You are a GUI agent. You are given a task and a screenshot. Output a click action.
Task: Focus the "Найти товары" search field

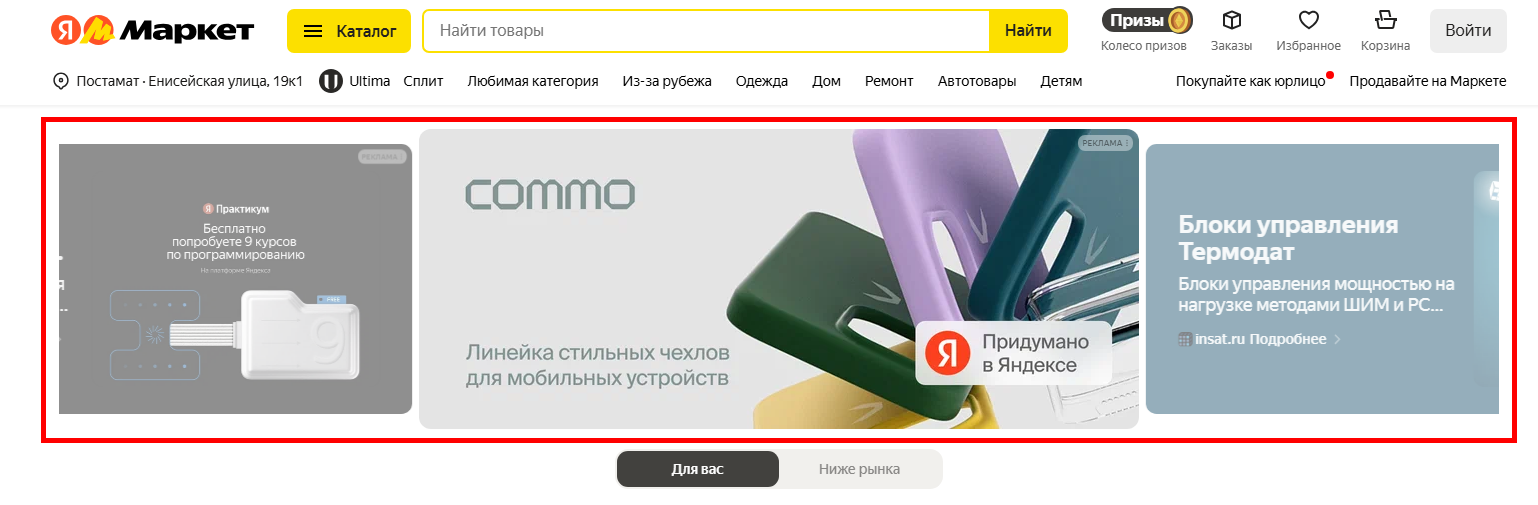(x=706, y=31)
